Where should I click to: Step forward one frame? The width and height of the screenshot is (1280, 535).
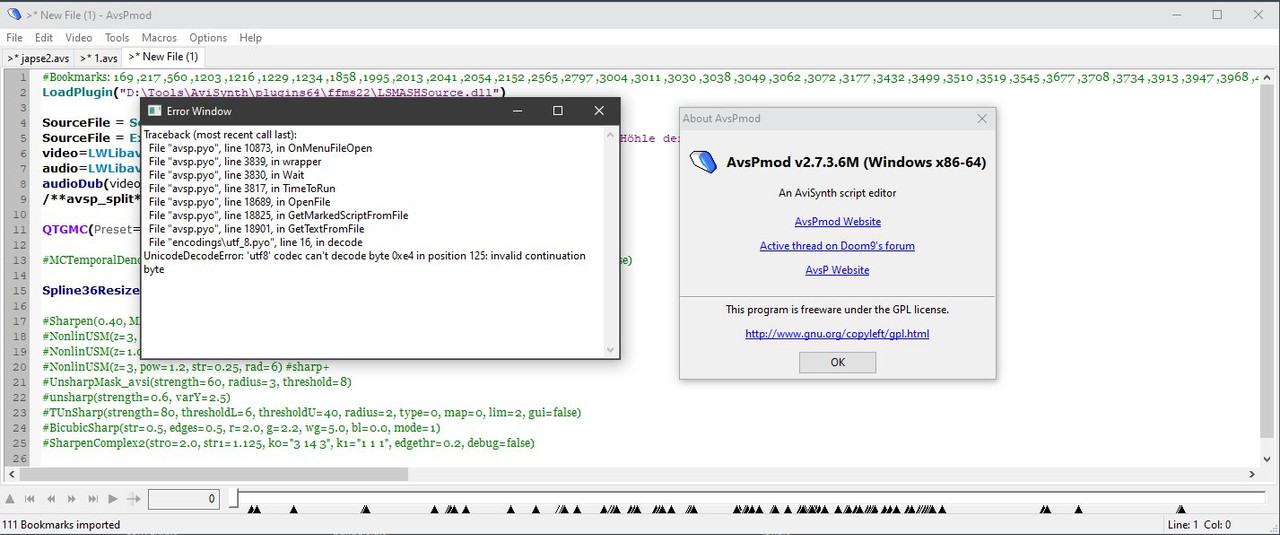pos(72,498)
